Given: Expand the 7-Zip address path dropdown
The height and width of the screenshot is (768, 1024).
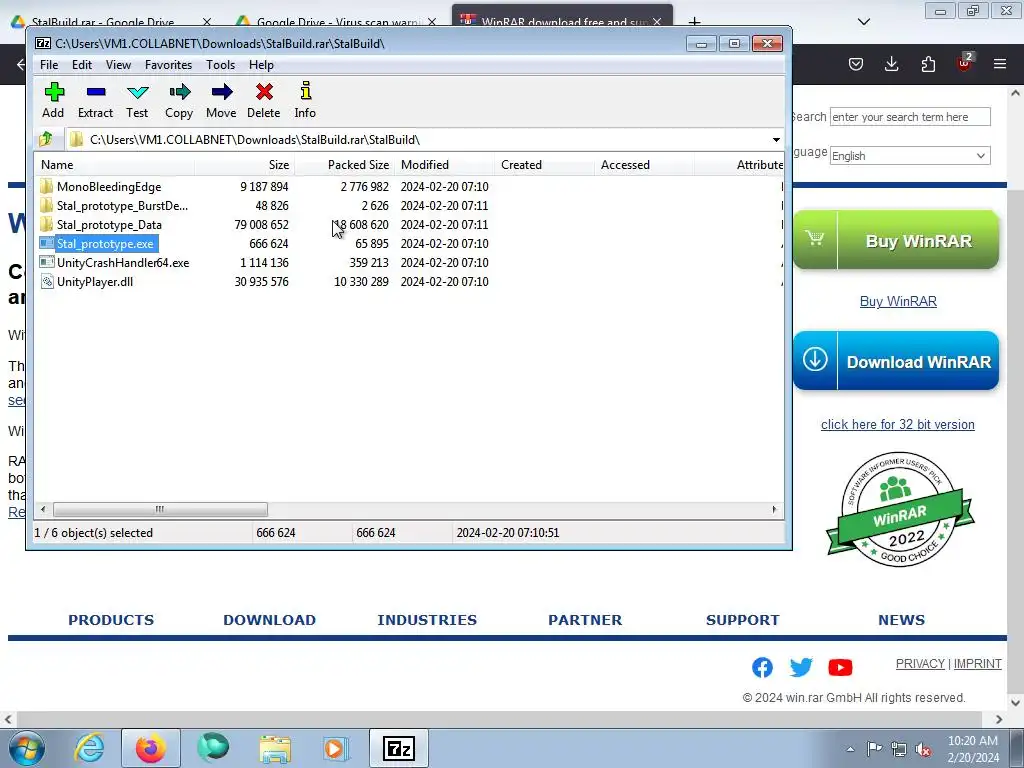Looking at the screenshot, I should tap(776, 140).
